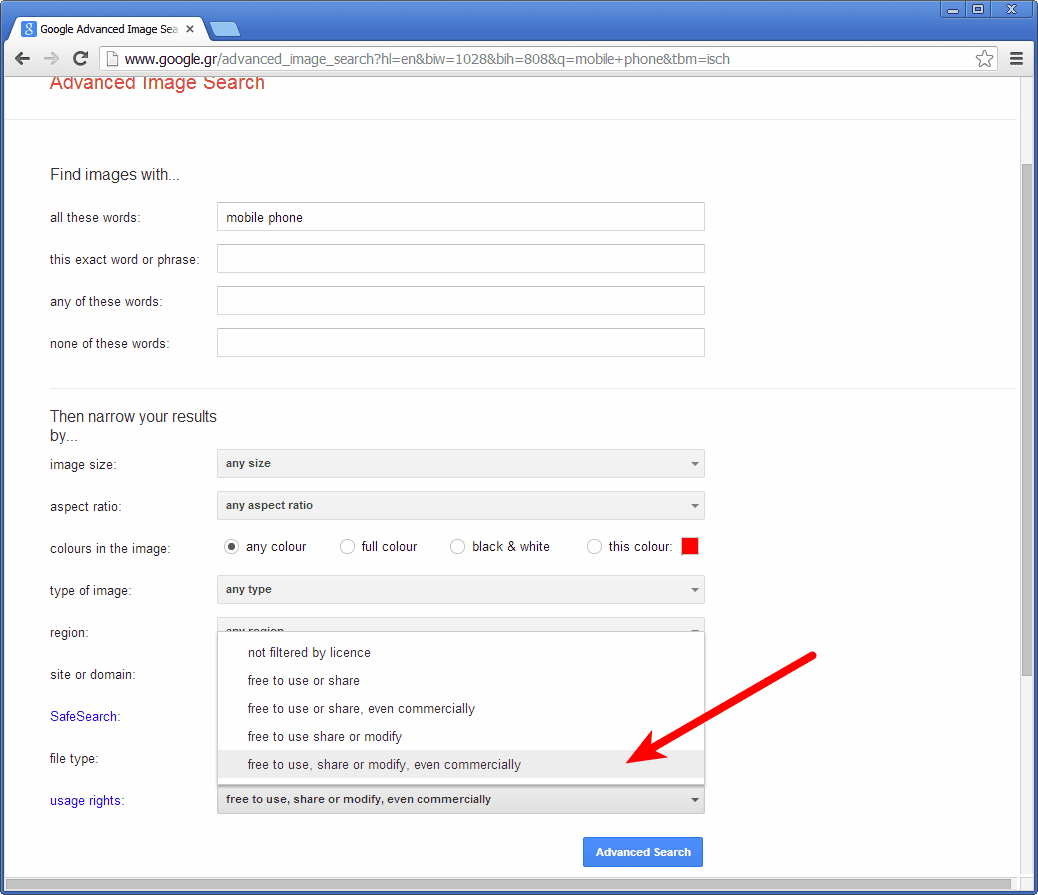Open the SafeSearch link
Image resolution: width=1038 pixels, height=895 pixels.
[x=85, y=716]
